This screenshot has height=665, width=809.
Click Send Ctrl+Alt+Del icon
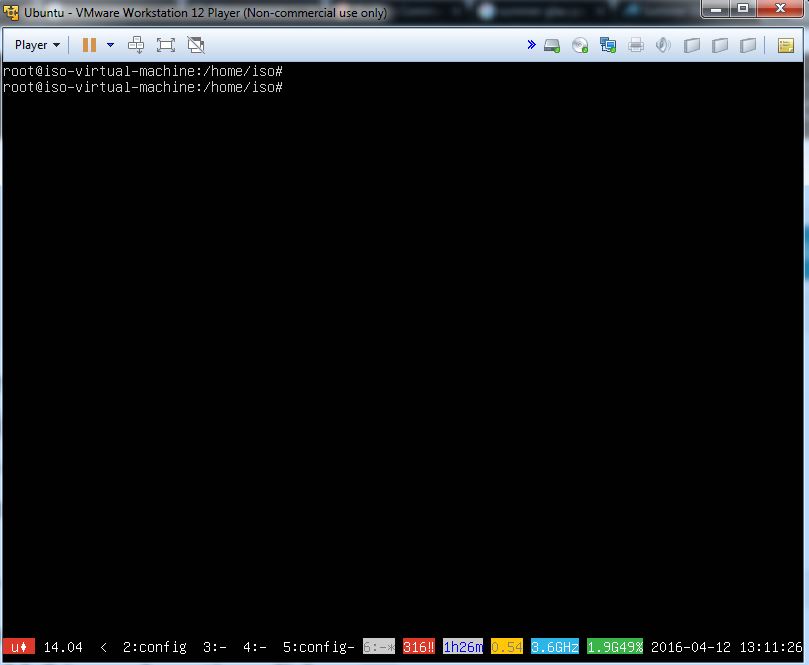coord(137,45)
